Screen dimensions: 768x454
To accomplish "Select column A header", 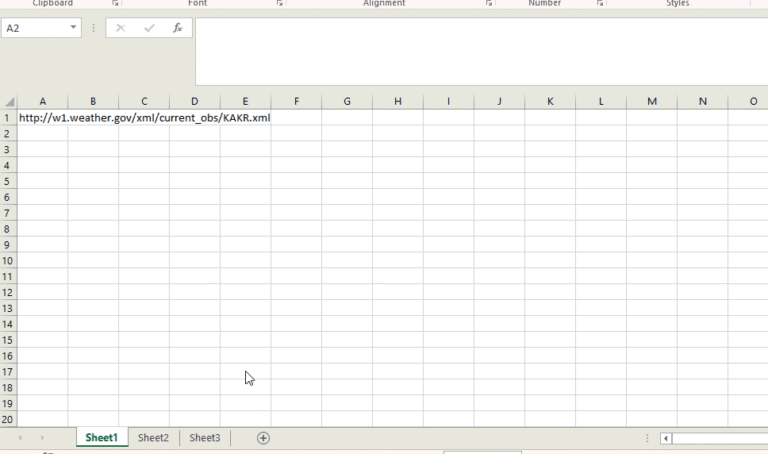I will 43,101.
